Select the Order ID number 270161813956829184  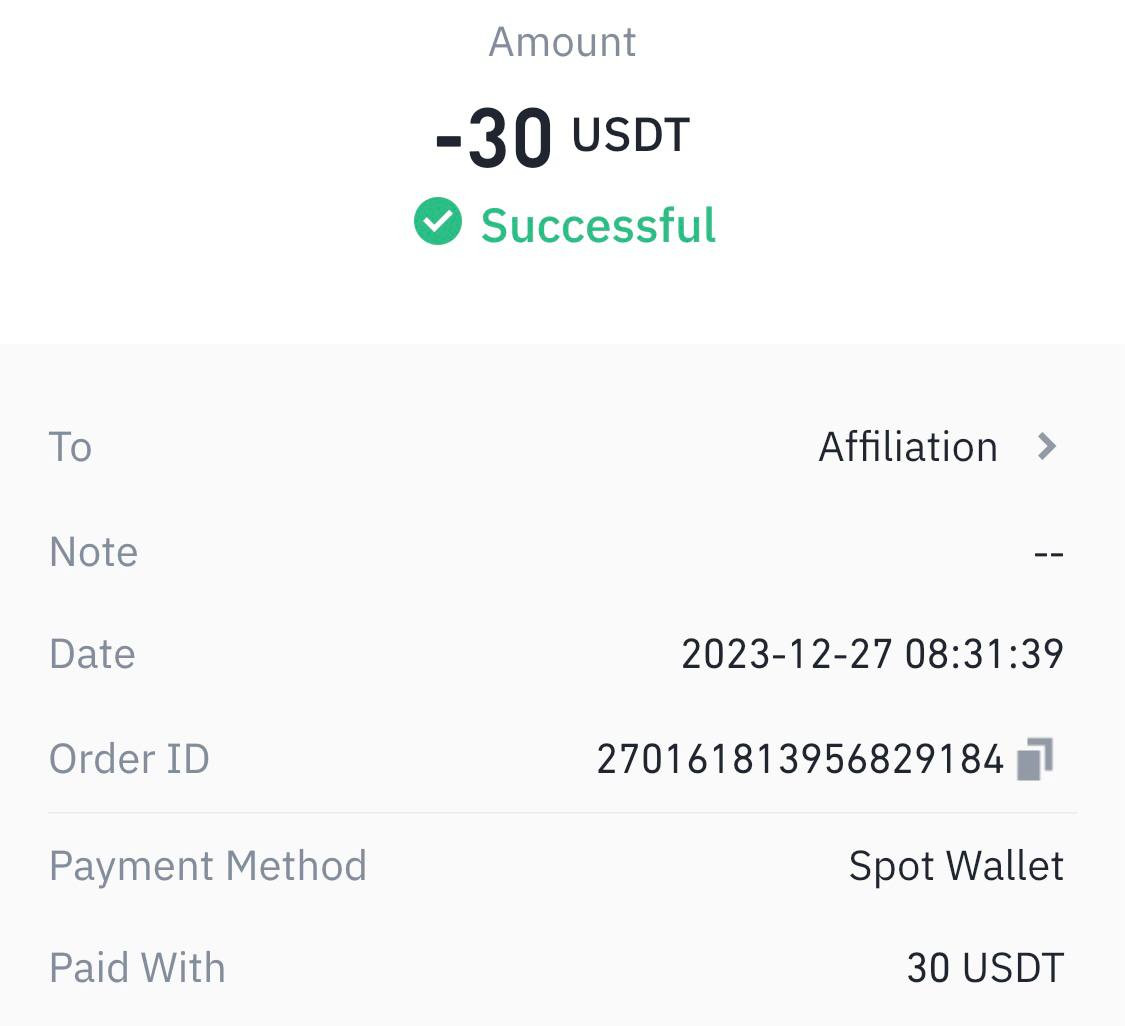800,759
